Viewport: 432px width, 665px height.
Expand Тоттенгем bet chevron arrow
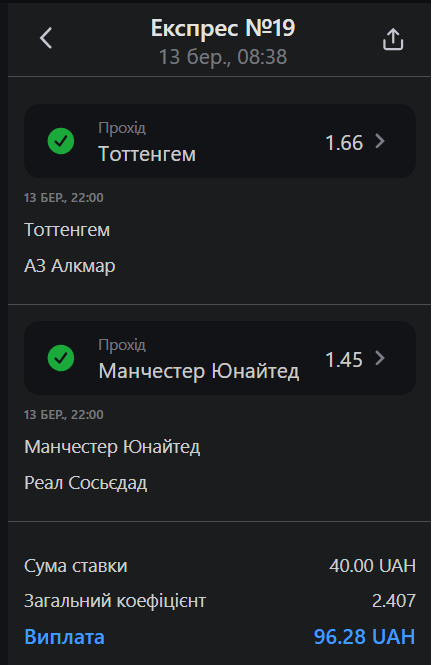point(380,141)
